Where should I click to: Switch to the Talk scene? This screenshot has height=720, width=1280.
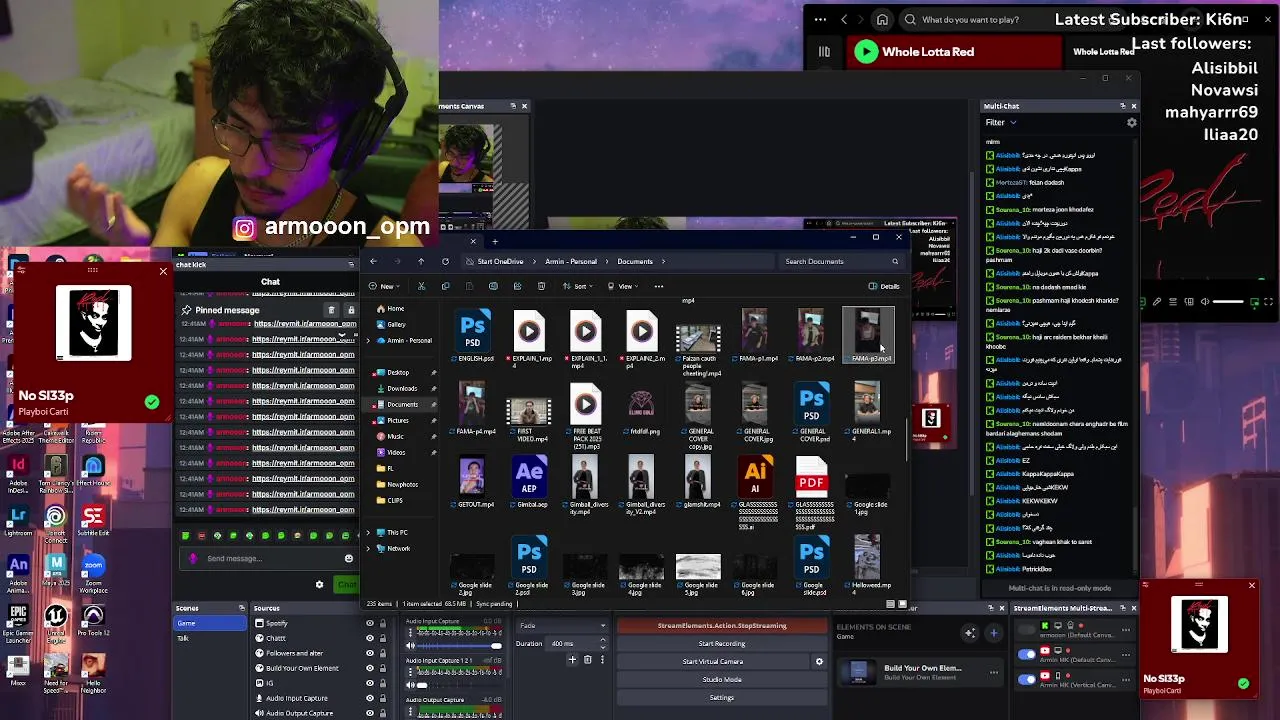(x=210, y=638)
